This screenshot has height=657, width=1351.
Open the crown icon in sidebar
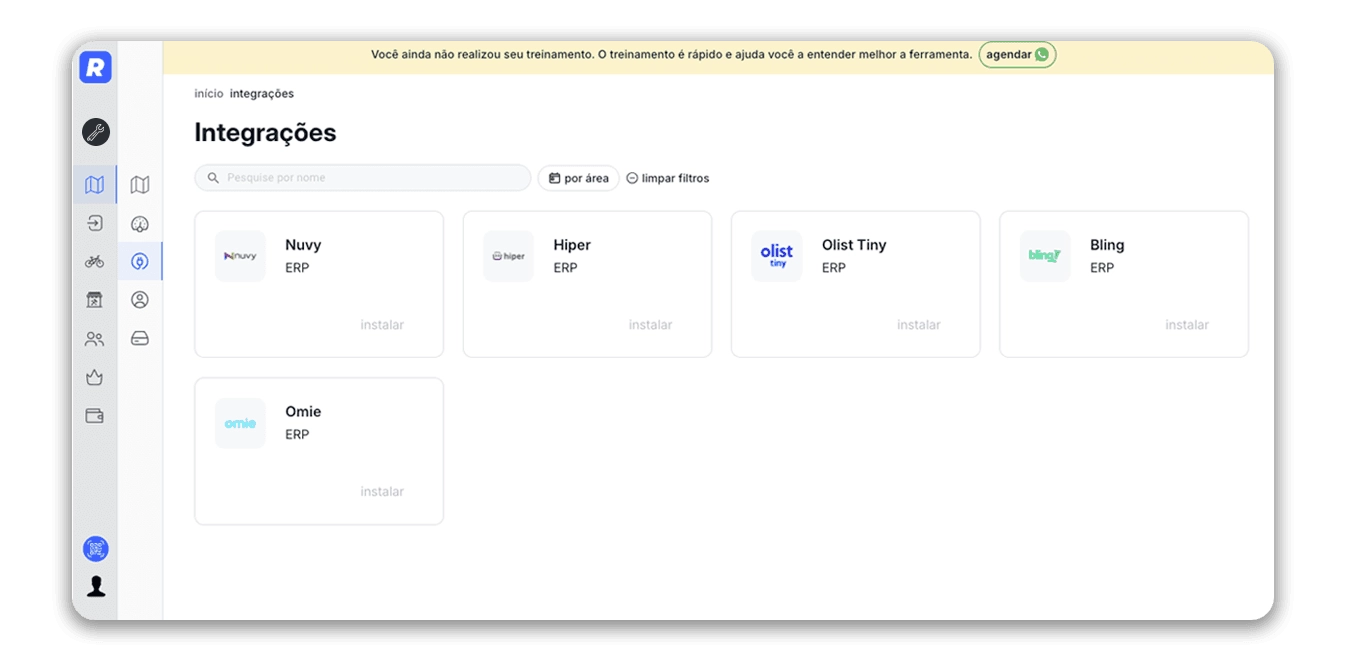pos(95,377)
